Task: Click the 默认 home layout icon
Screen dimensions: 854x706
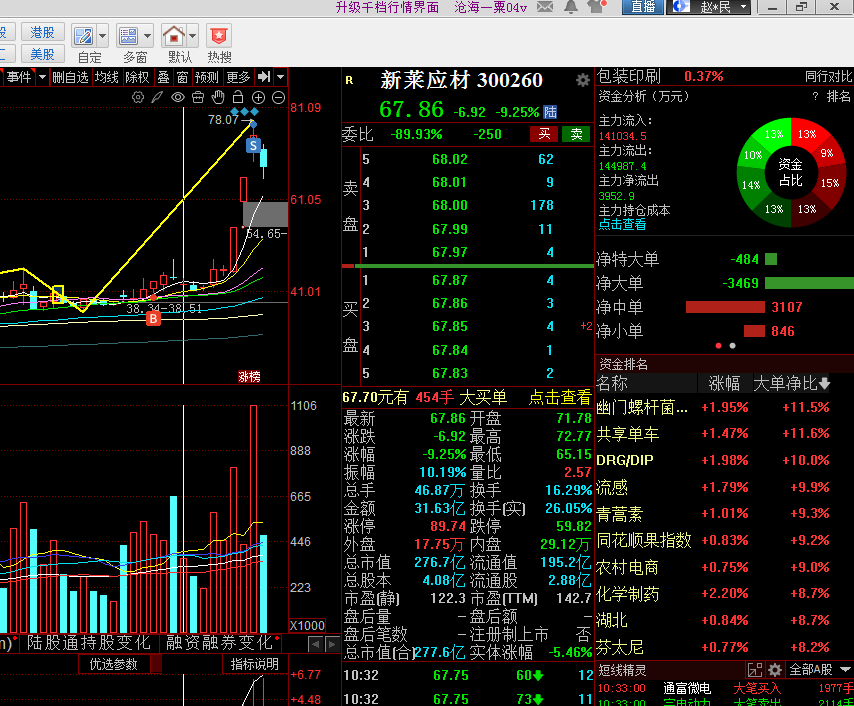Action: tap(174, 36)
